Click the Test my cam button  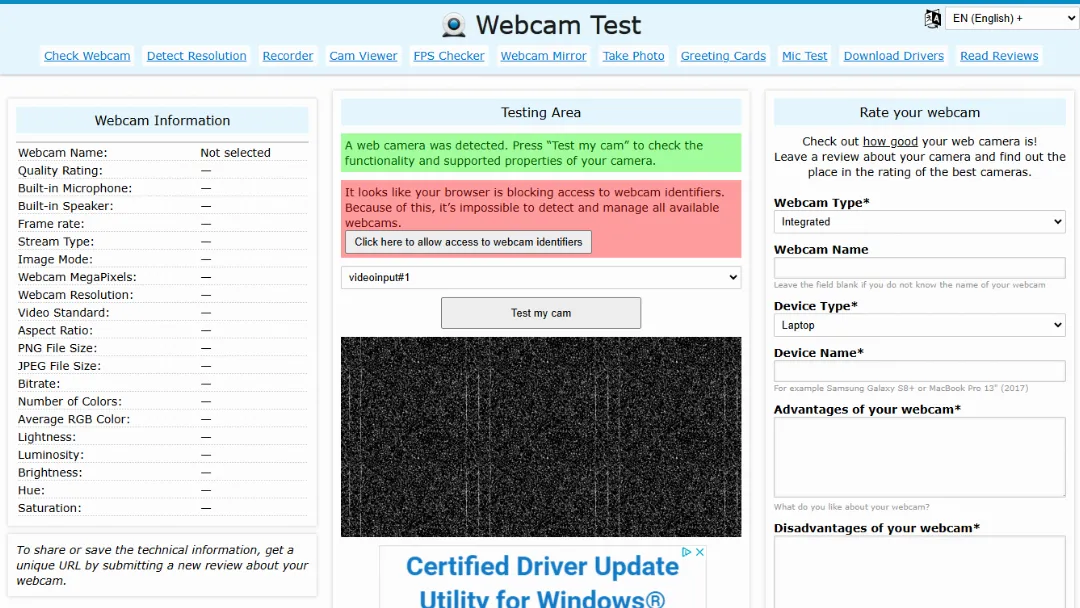tap(540, 312)
